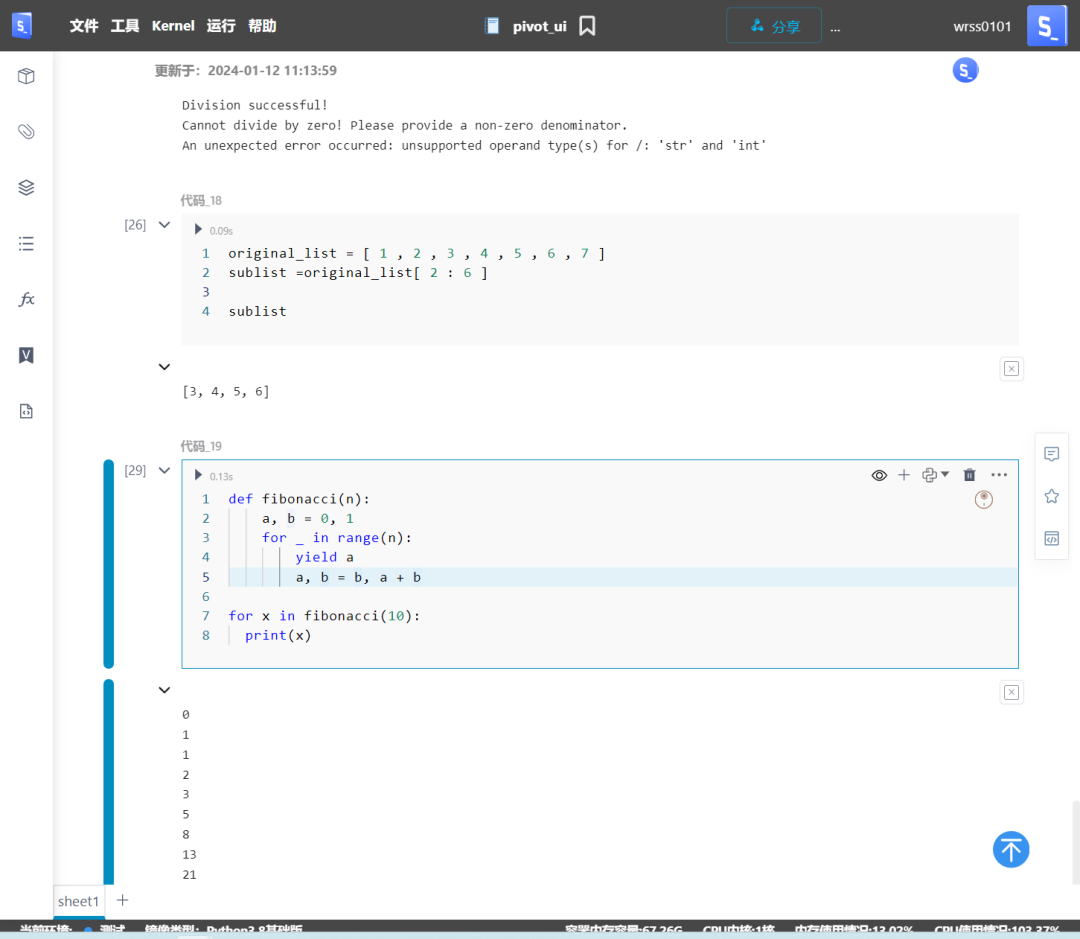The width and height of the screenshot is (1080, 939).
Task: Open the 文件 menu
Action: [84, 26]
